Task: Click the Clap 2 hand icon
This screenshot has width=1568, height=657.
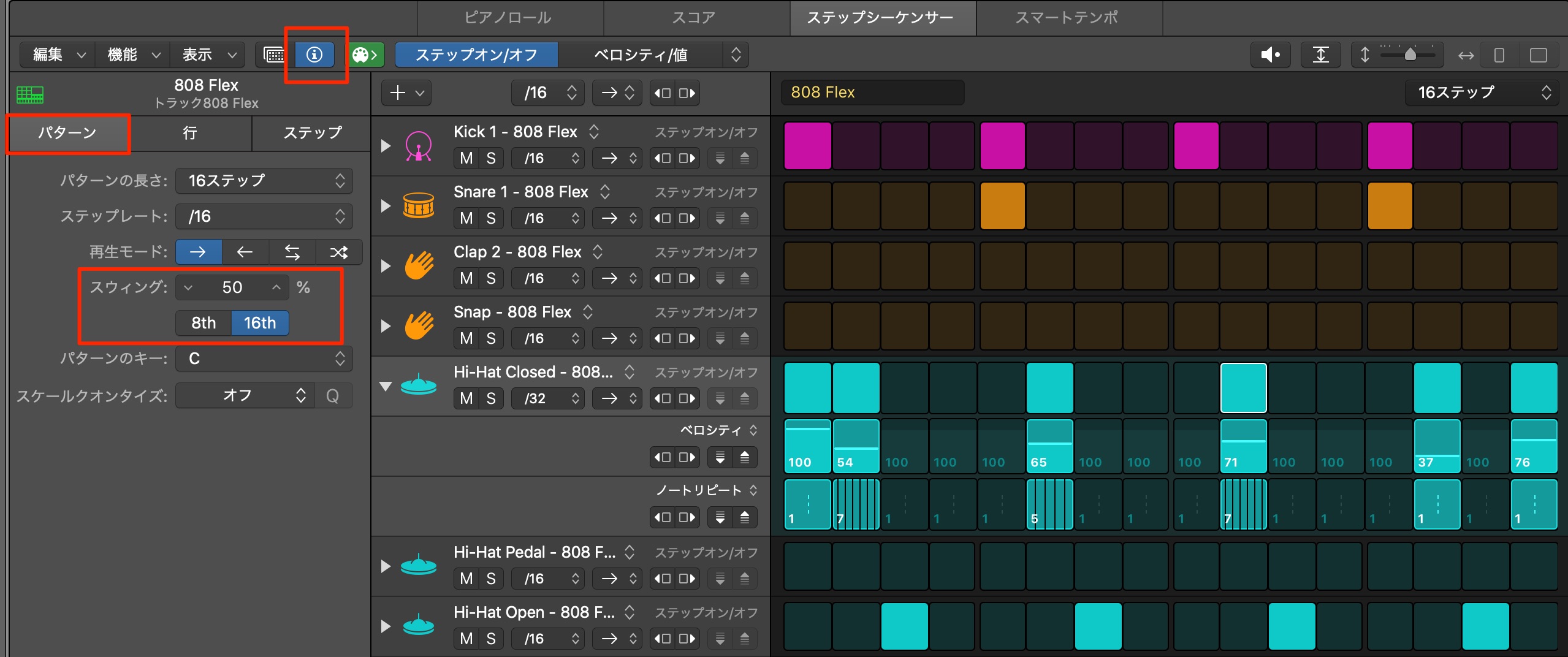Action: click(419, 265)
